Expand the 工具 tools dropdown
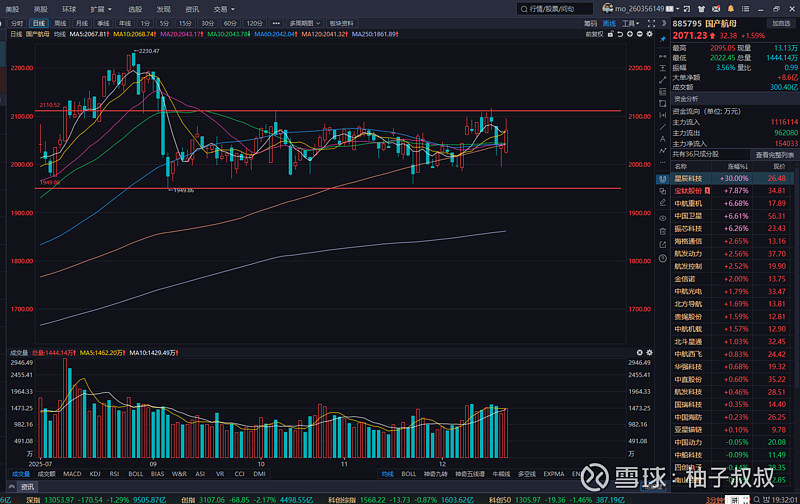 pyautogui.click(x=631, y=21)
